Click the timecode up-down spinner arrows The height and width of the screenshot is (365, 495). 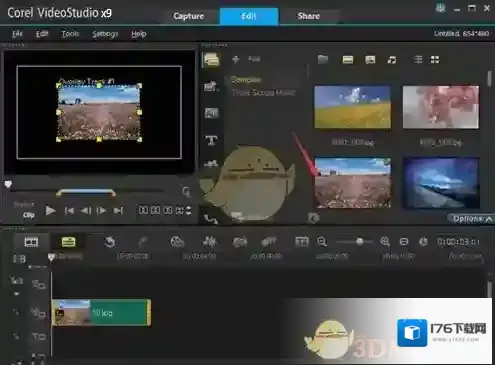(x=189, y=210)
